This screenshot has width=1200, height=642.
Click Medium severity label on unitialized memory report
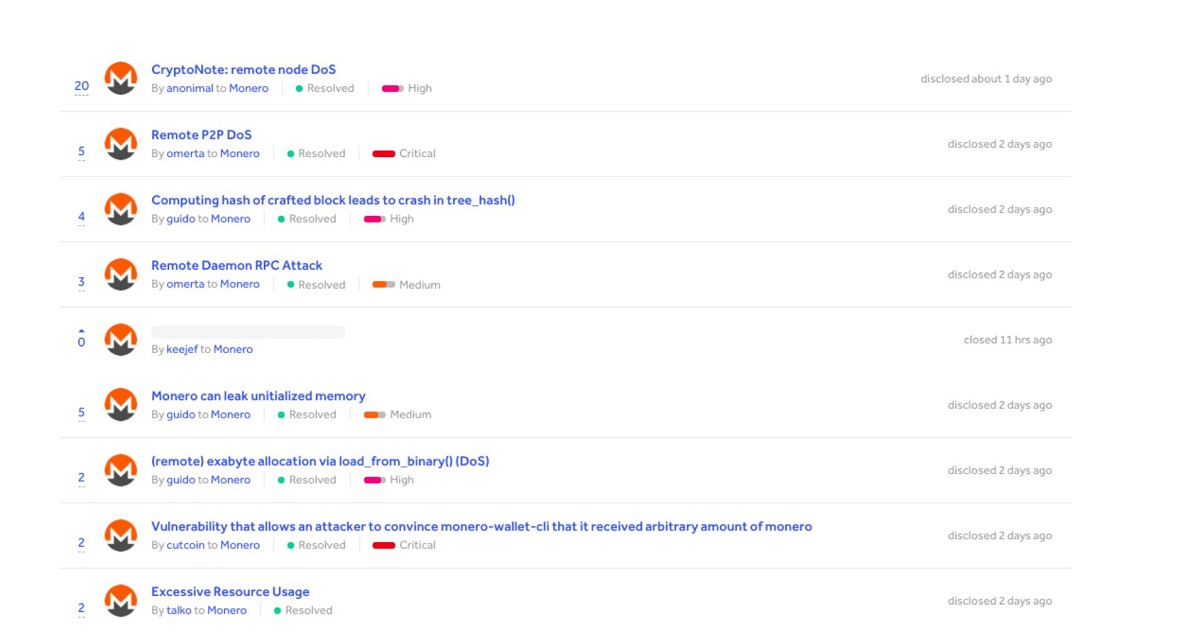[x=411, y=414]
